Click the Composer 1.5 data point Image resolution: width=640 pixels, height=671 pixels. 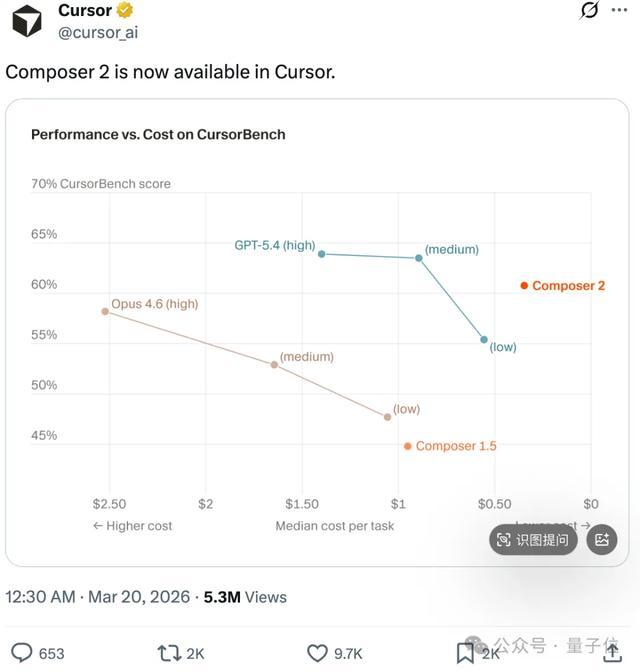tap(408, 446)
